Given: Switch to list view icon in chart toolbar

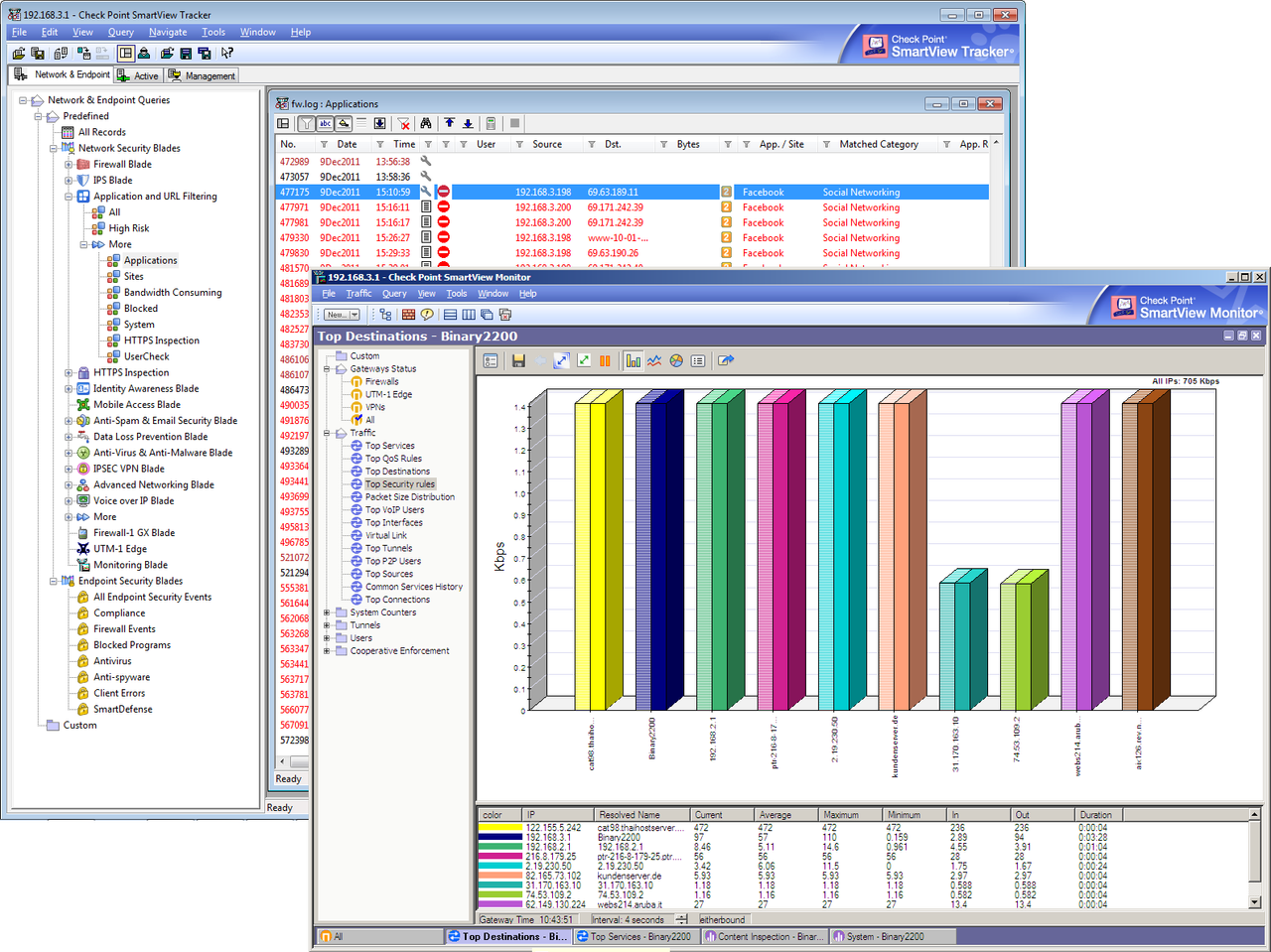Looking at the screenshot, I should tap(697, 360).
